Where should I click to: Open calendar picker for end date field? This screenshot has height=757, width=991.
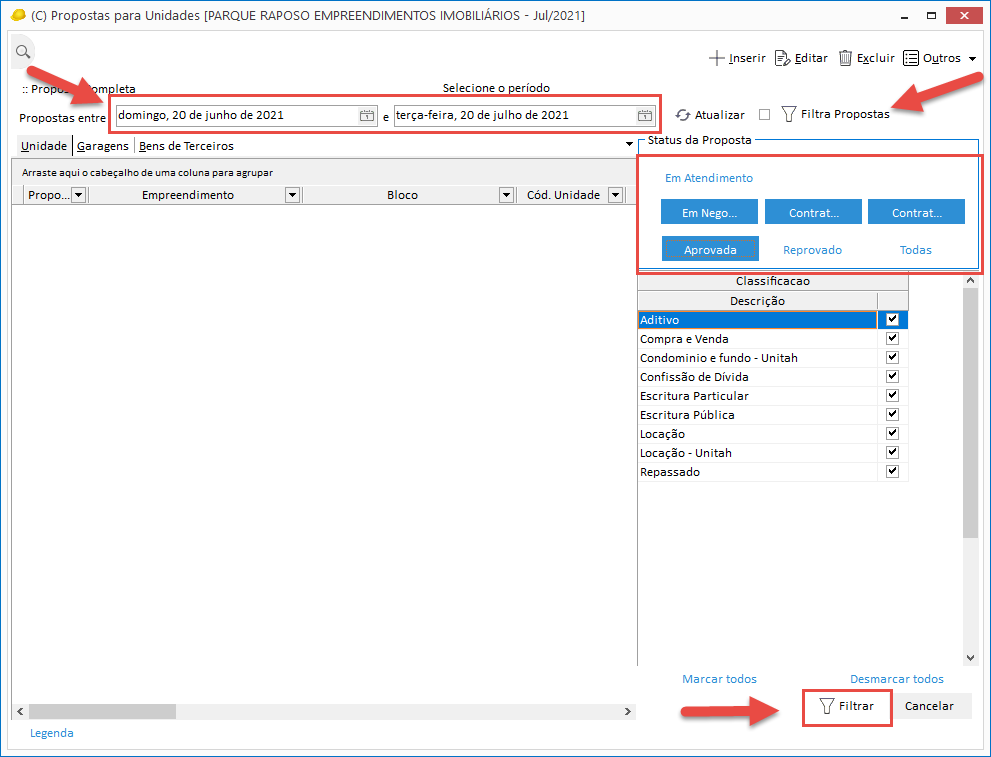click(644, 116)
